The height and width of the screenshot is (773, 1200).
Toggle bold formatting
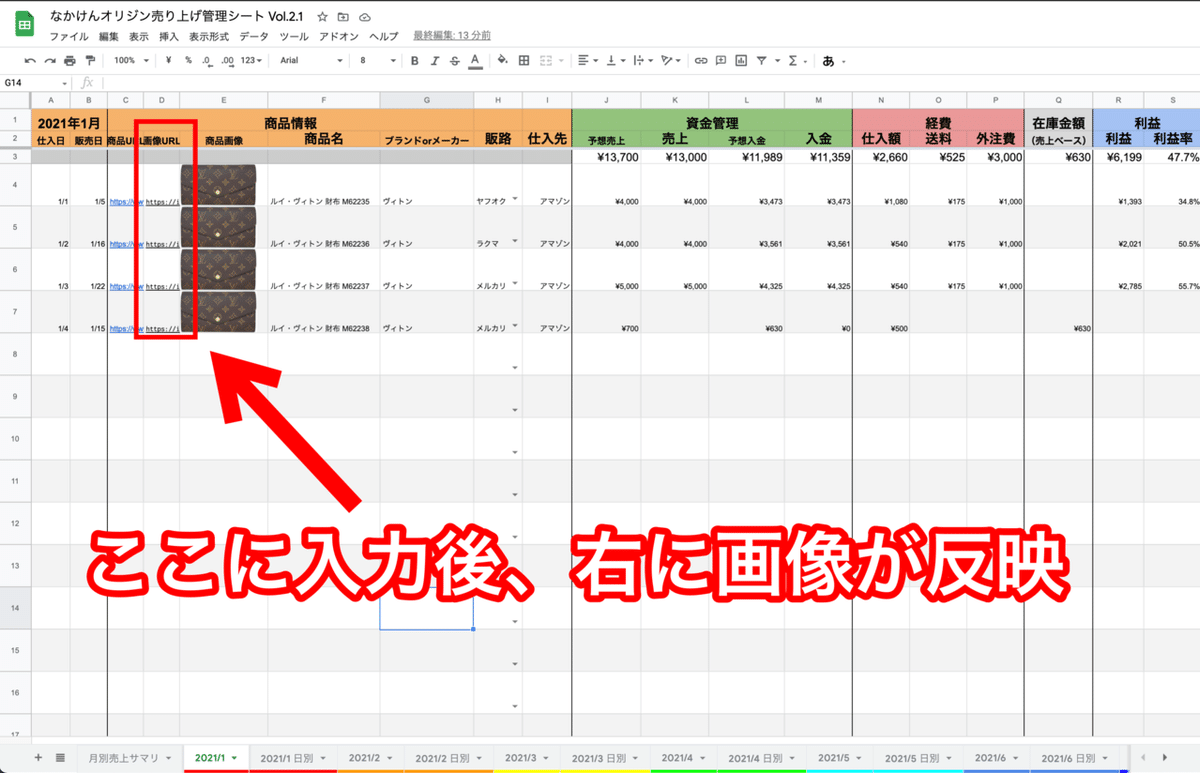click(x=415, y=61)
